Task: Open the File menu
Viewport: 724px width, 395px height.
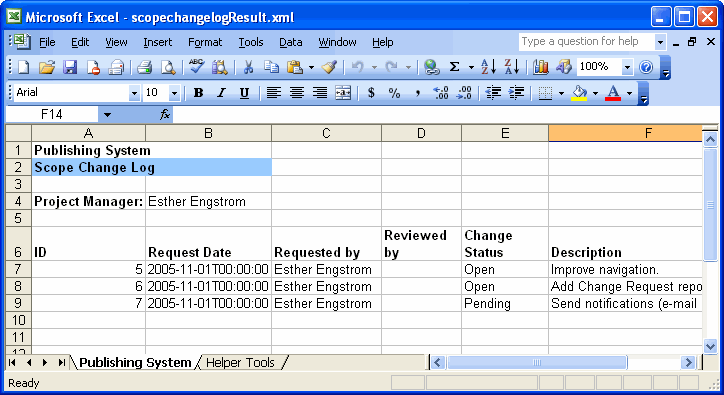Action: coord(47,43)
